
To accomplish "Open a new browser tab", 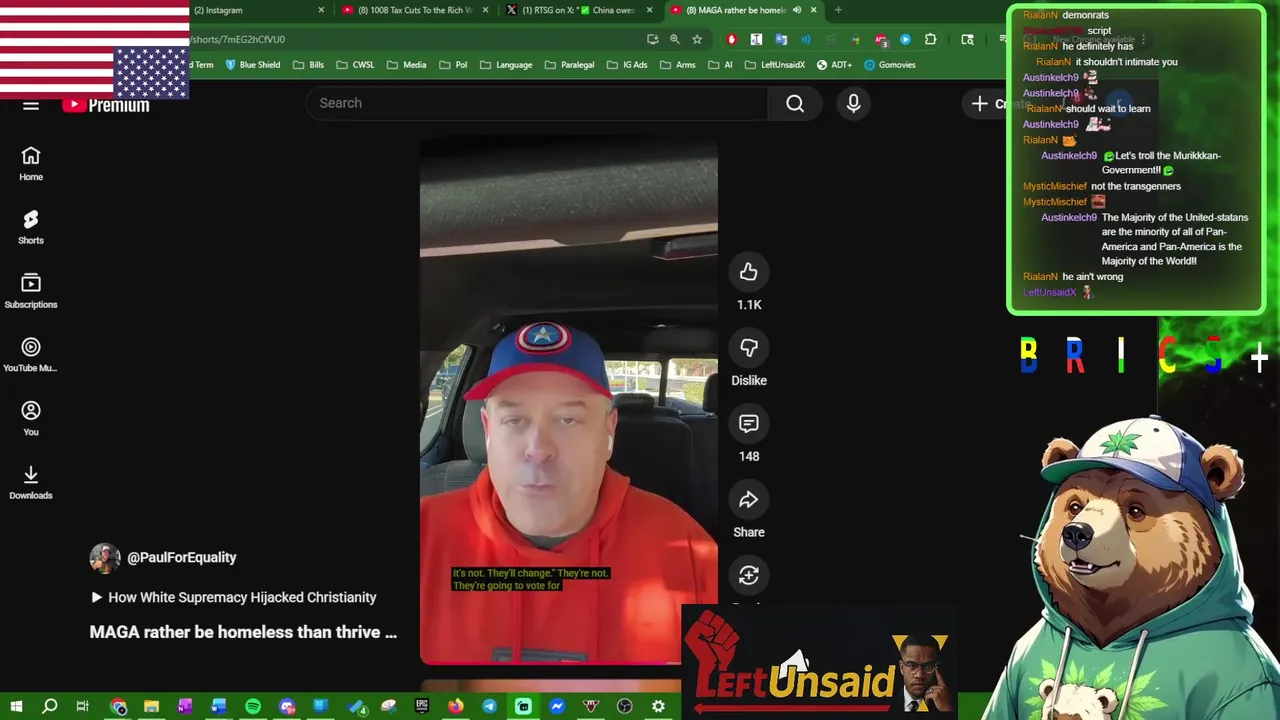I will pos(838,10).
